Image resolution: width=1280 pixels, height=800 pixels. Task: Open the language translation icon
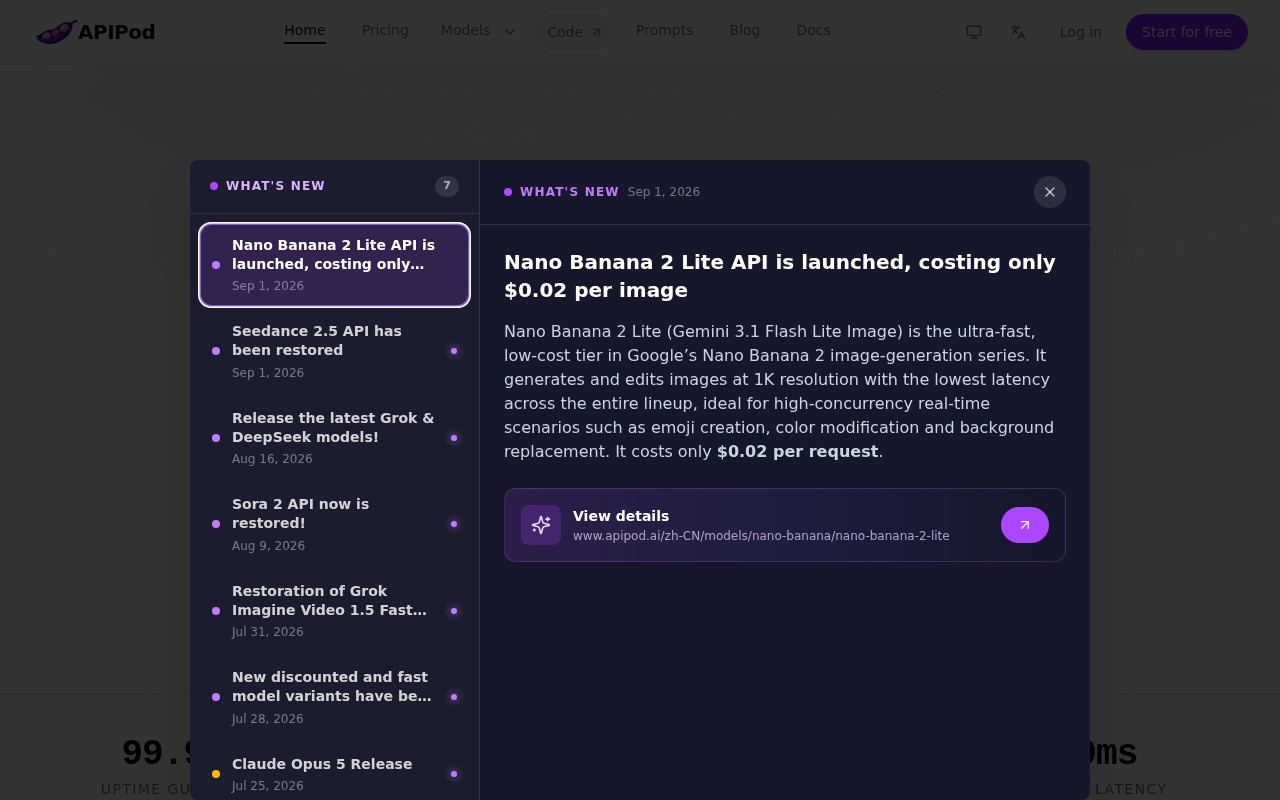click(1018, 32)
